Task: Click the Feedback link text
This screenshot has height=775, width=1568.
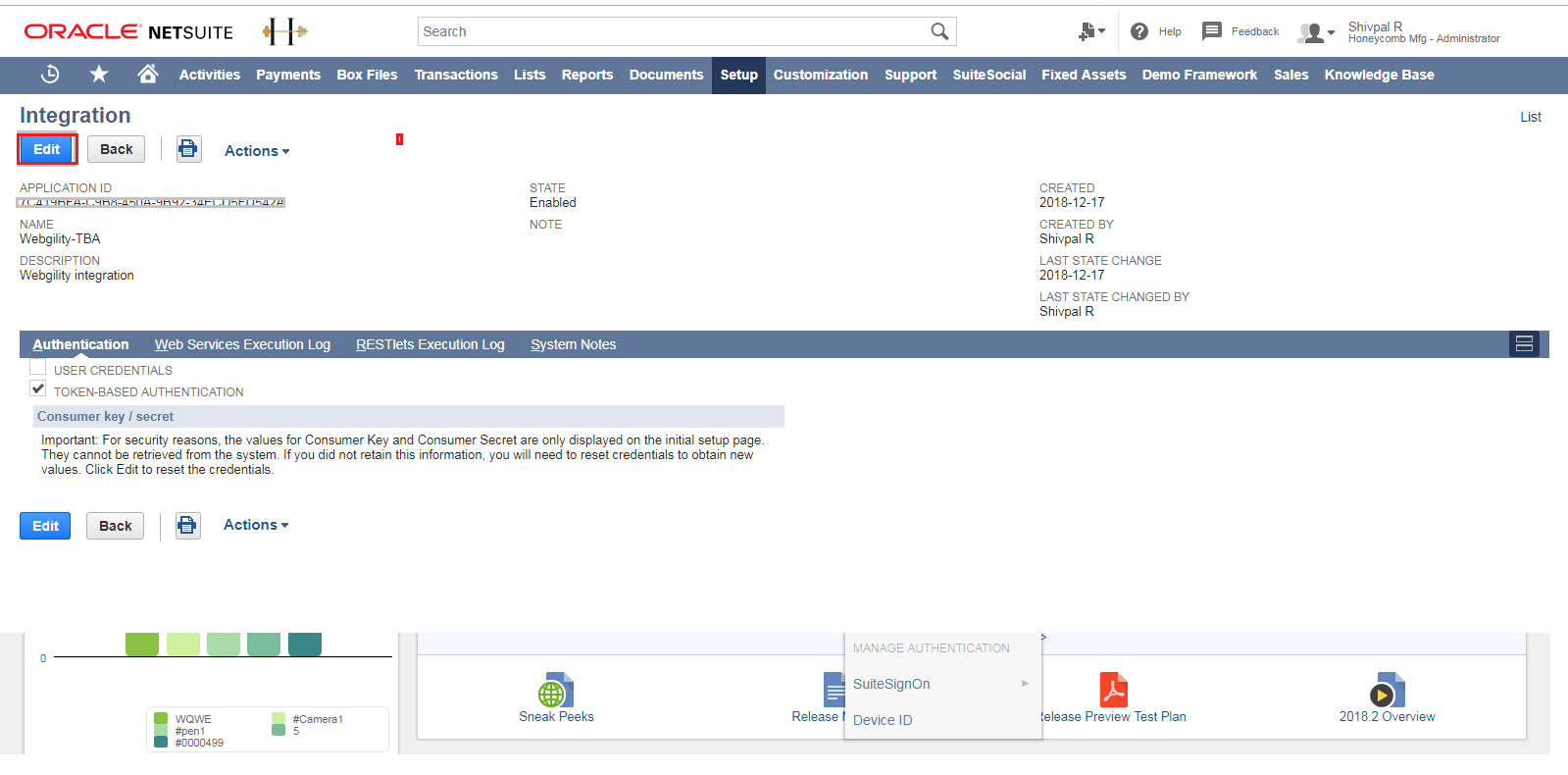Action: [1255, 31]
